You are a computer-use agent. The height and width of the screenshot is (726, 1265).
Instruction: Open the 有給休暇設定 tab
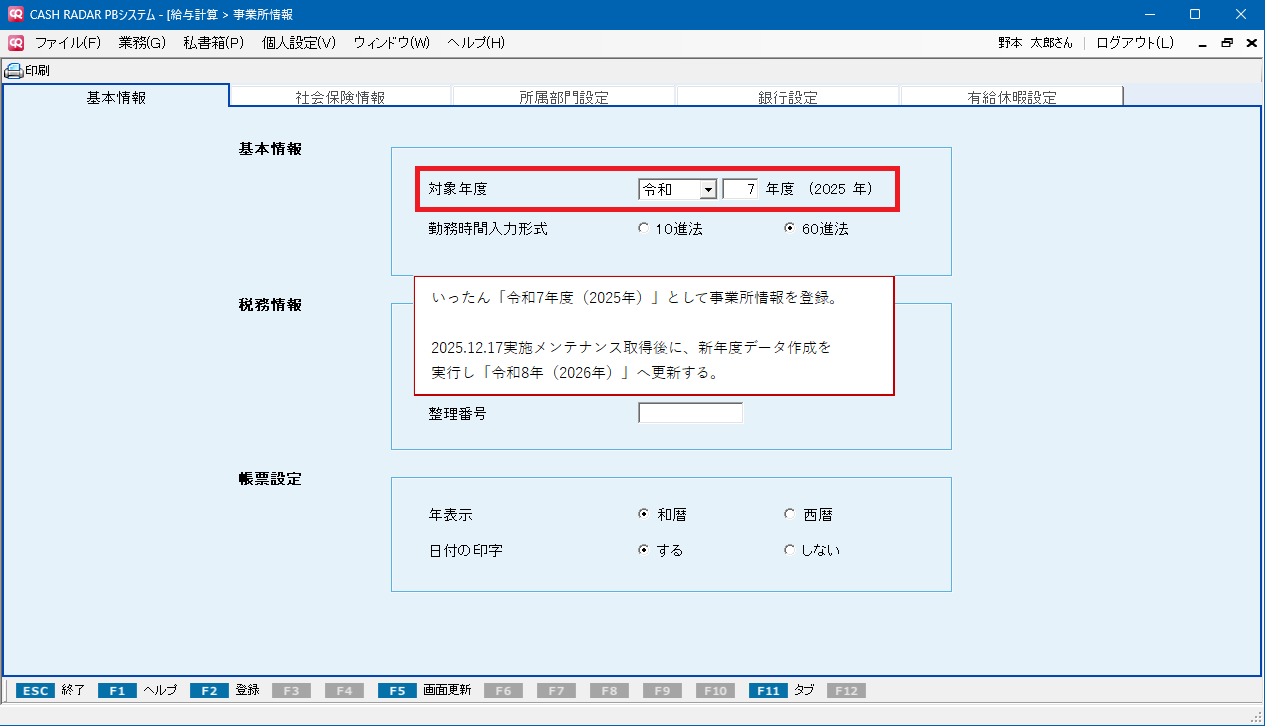point(1011,97)
